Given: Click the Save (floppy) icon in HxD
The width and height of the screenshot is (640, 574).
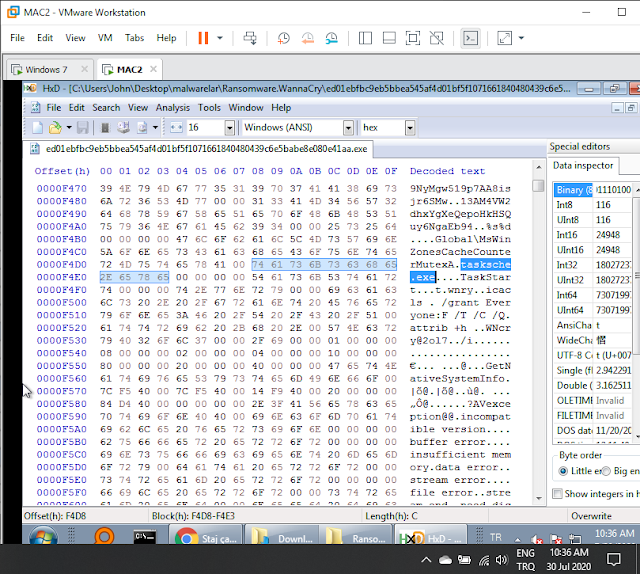Looking at the screenshot, I should (82, 127).
